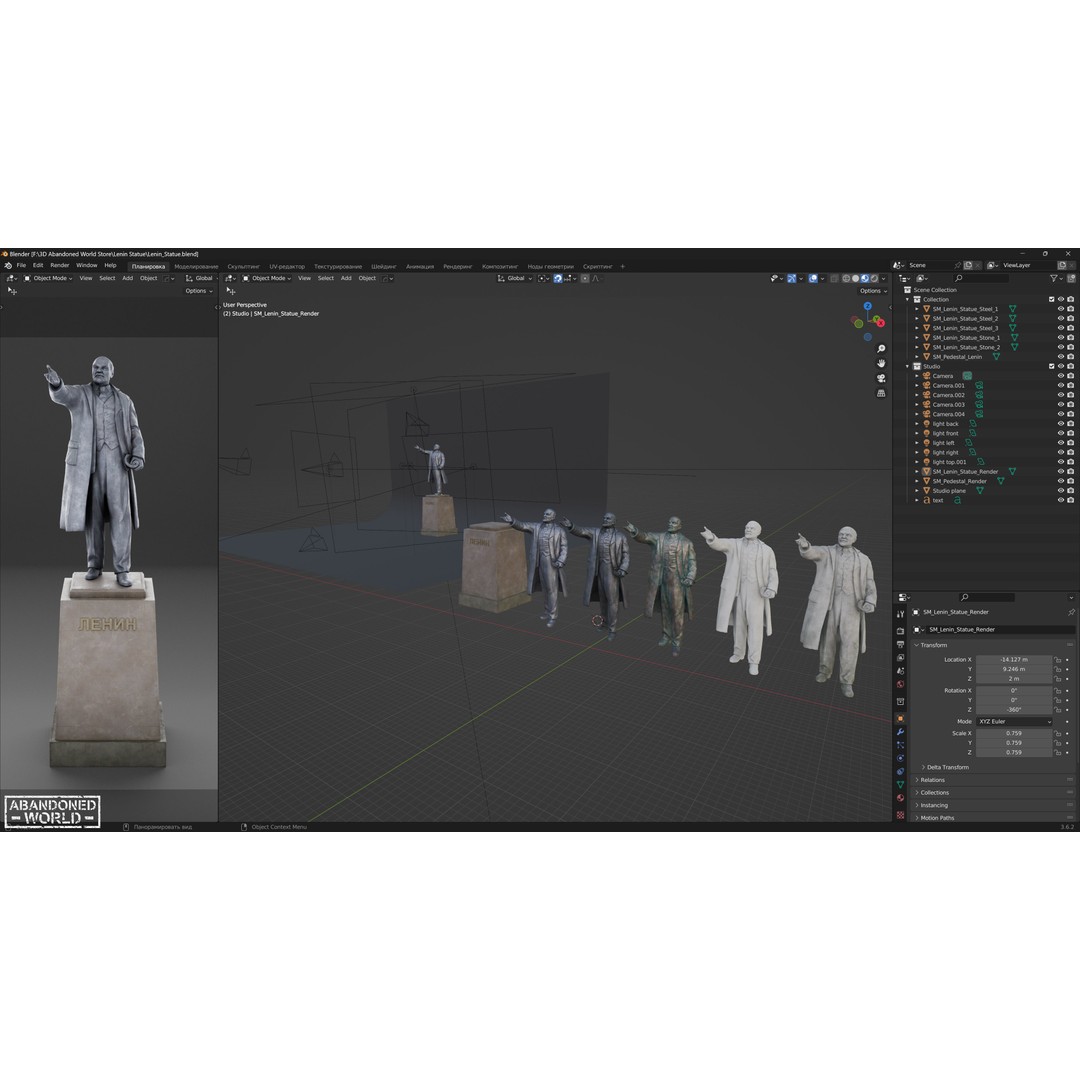Expand the Delta Transform subpanel

[945, 767]
